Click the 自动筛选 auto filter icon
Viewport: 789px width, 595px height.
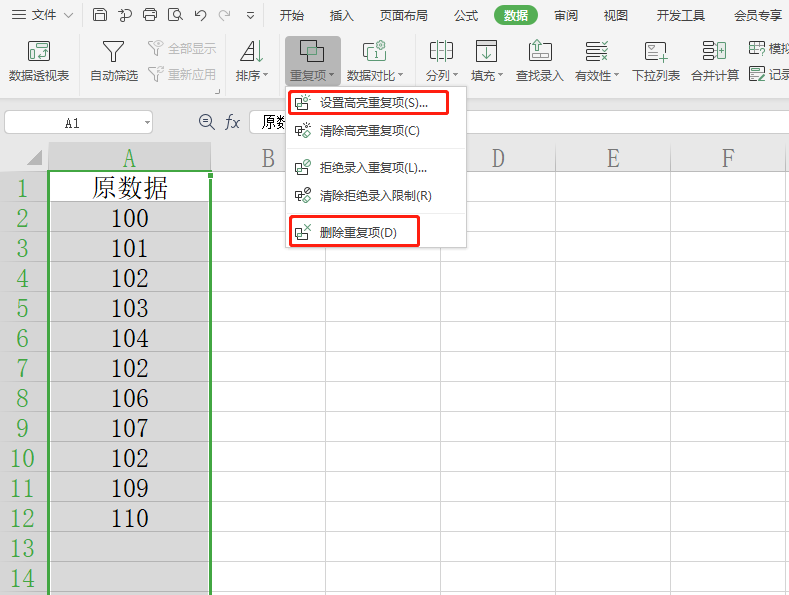click(x=114, y=60)
